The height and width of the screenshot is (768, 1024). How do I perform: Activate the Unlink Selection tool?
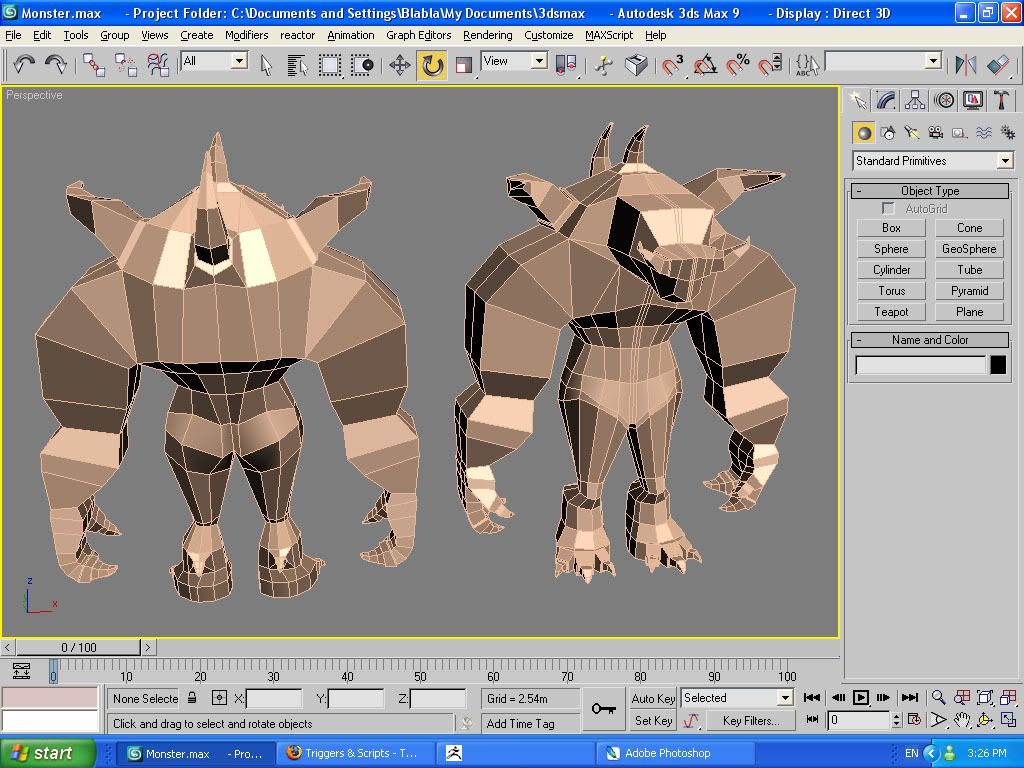click(x=125, y=65)
